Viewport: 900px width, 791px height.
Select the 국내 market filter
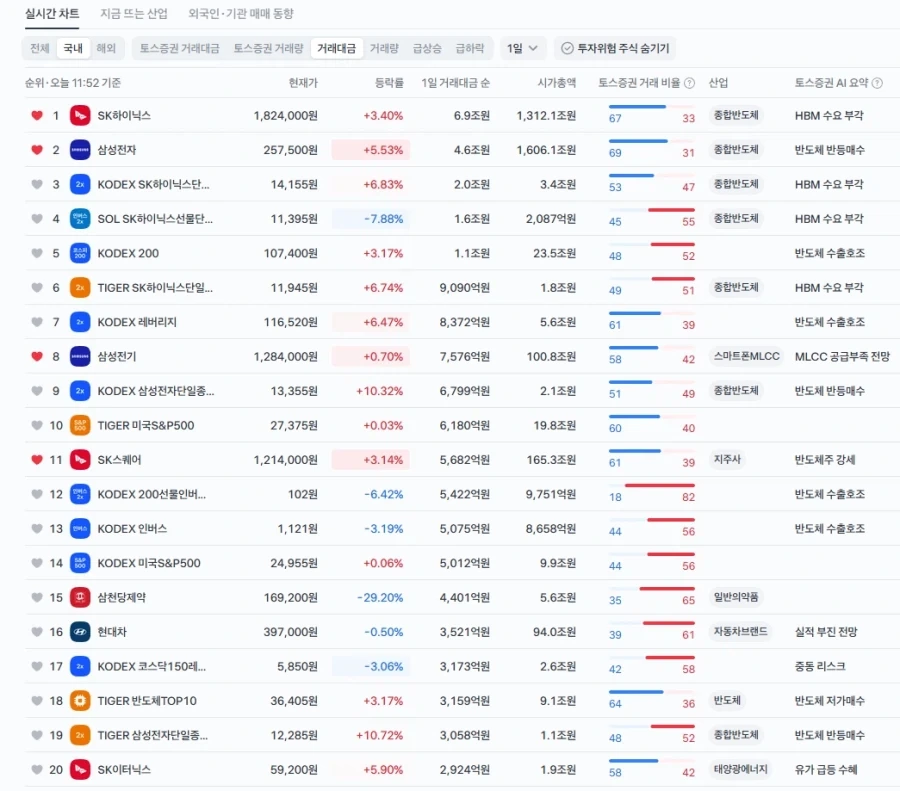73,48
